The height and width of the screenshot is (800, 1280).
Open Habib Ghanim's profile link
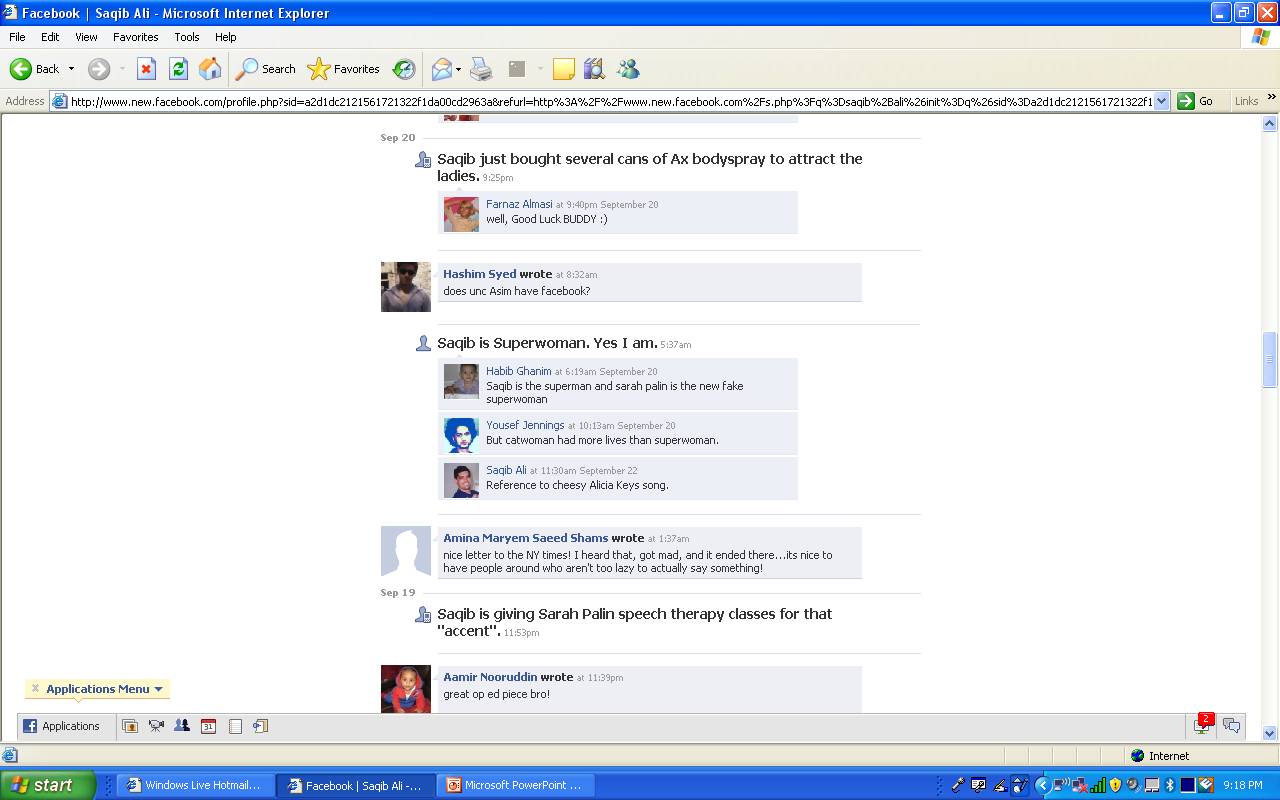pos(519,371)
